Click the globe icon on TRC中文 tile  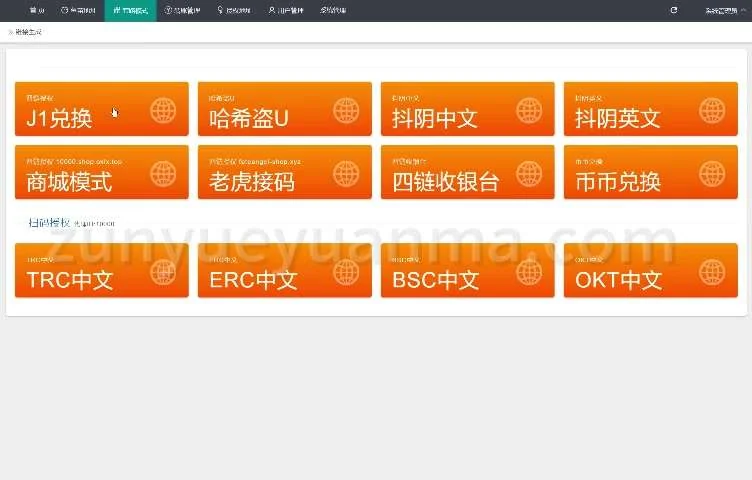click(x=163, y=272)
